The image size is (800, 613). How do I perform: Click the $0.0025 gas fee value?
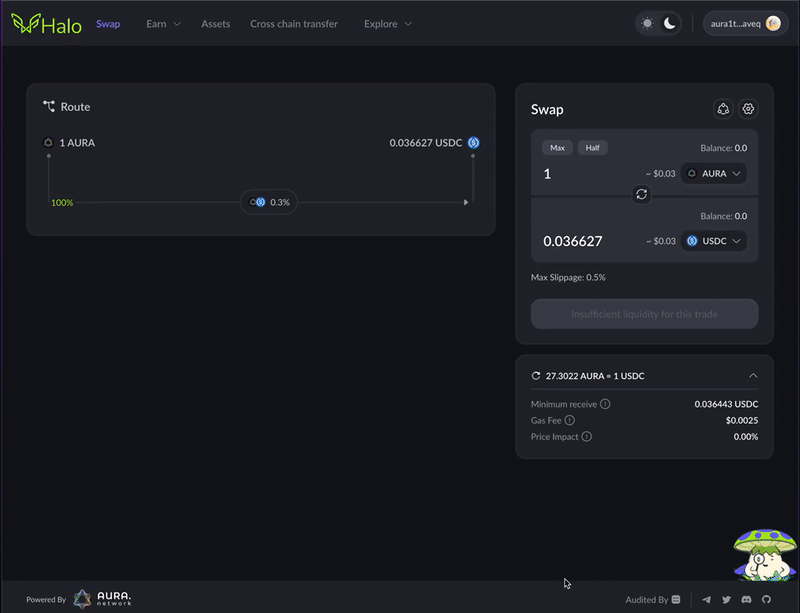click(x=742, y=421)
